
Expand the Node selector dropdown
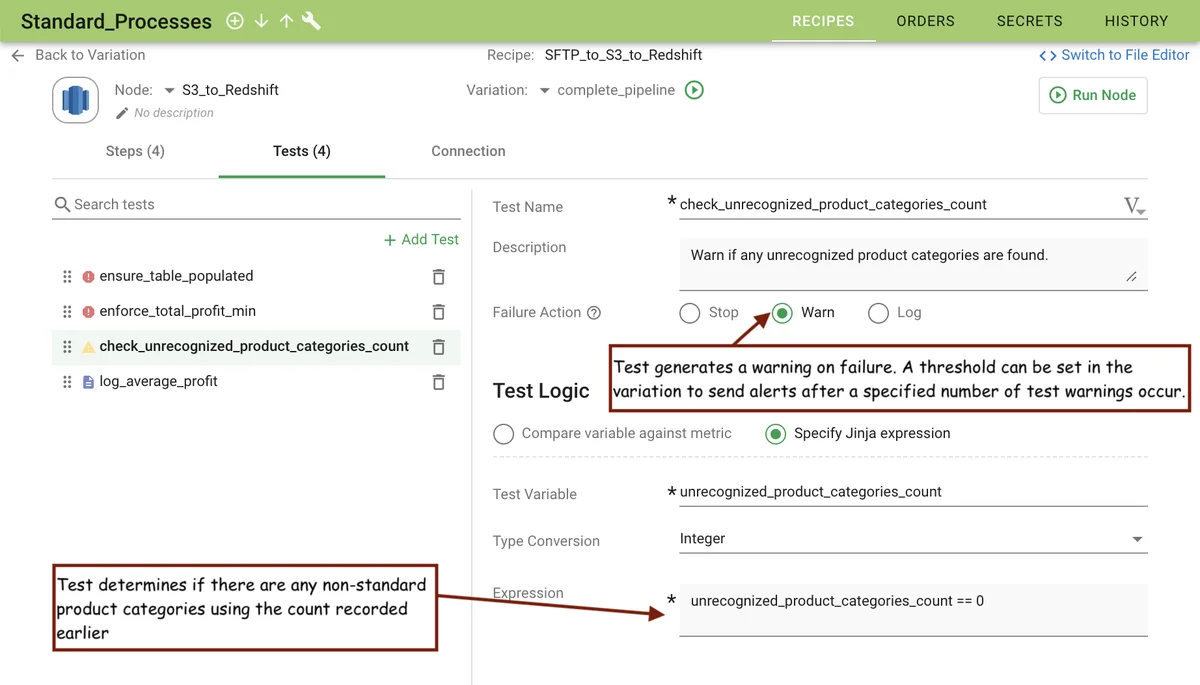coord(169,90)
